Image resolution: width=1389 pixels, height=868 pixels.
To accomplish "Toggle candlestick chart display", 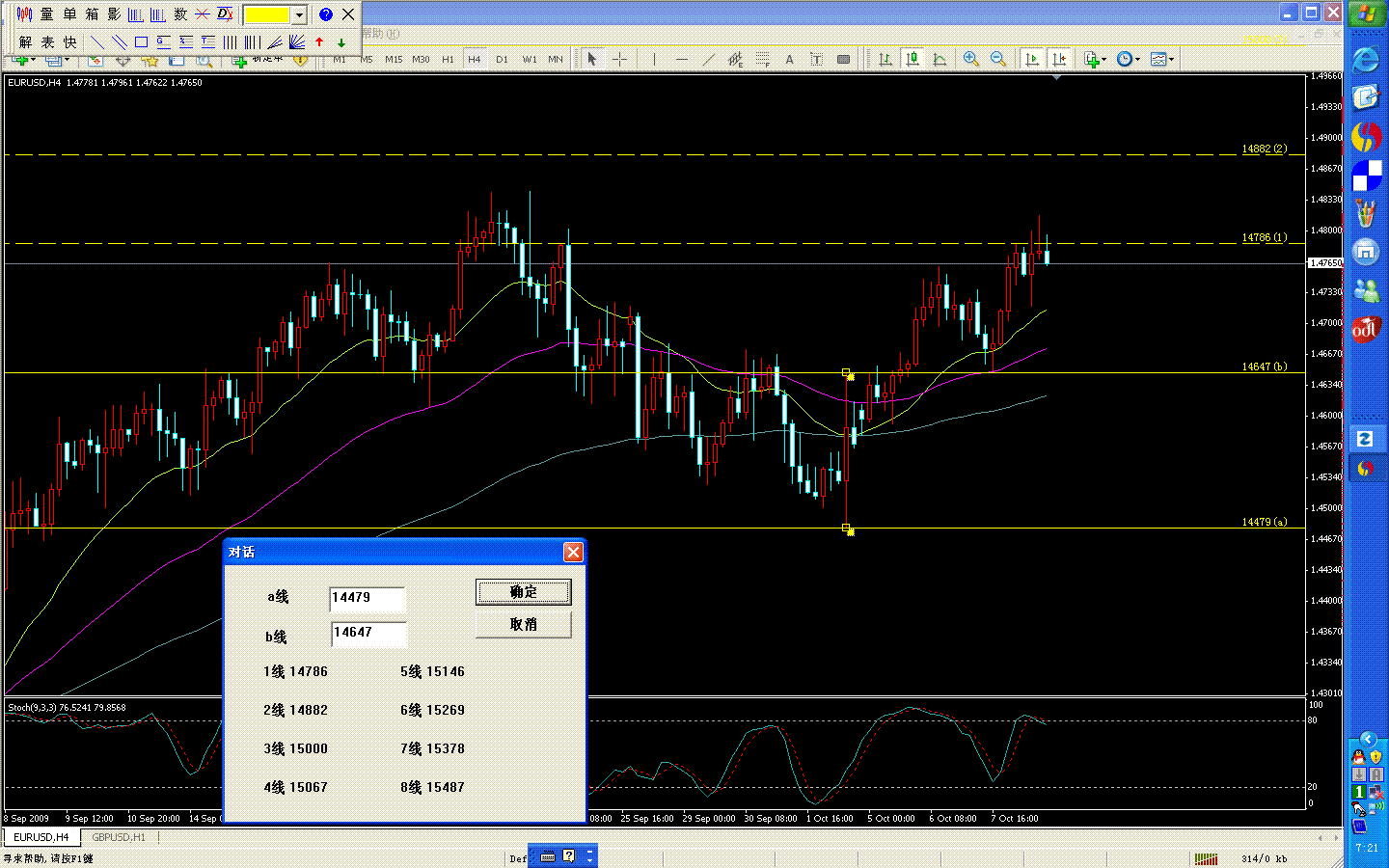I will 912,60.
